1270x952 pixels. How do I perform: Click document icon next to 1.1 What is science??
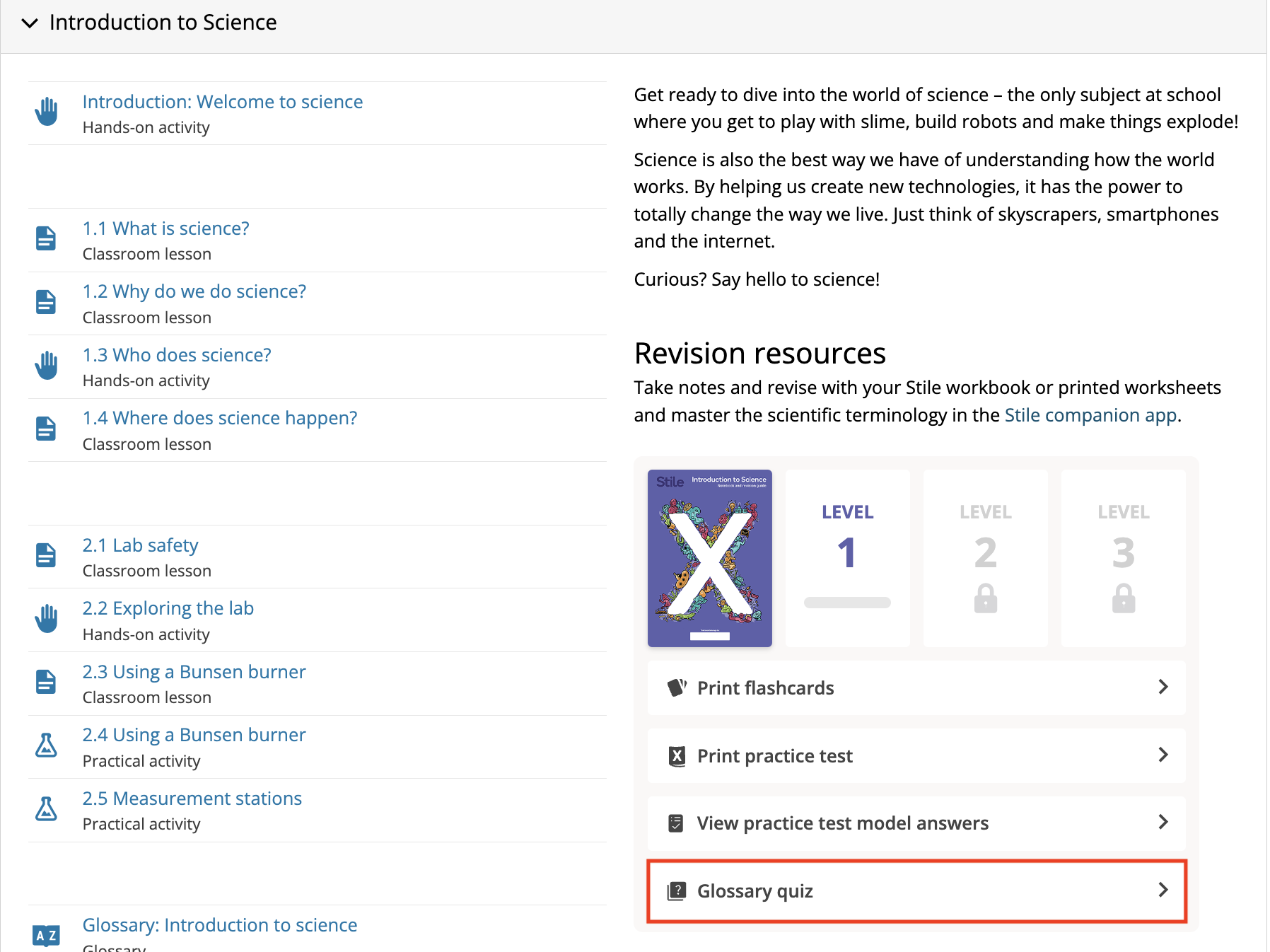click(46, 239)
